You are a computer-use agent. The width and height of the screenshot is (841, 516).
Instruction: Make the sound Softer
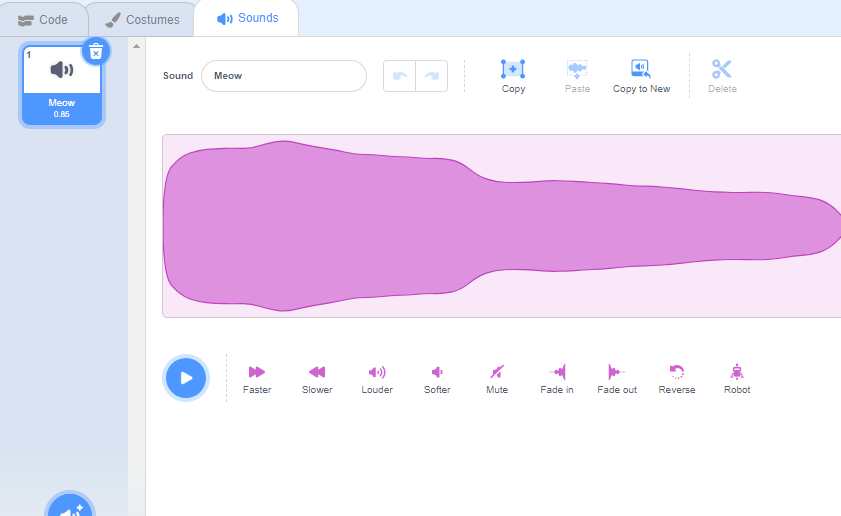pyautogui.click(x=437, y=379)
